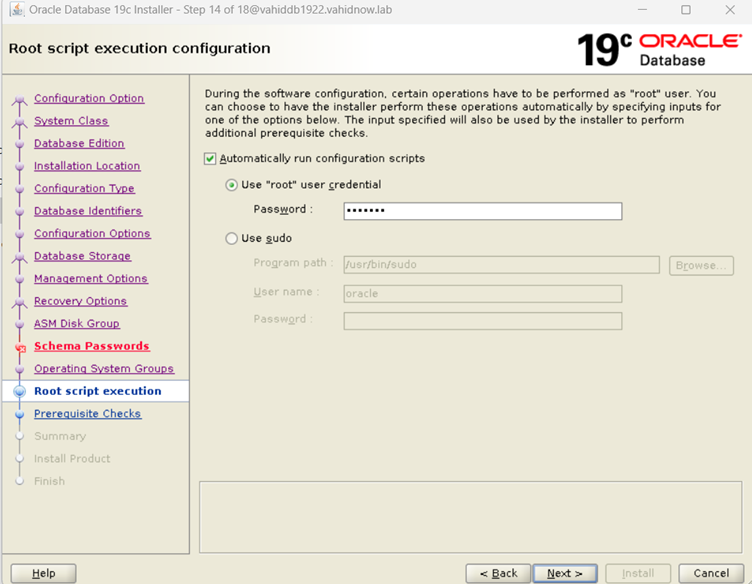Click the Schema Passwords warning step icon
This screenshot has height=584, width=752.
pyautogui.click(x=19, y=348)
